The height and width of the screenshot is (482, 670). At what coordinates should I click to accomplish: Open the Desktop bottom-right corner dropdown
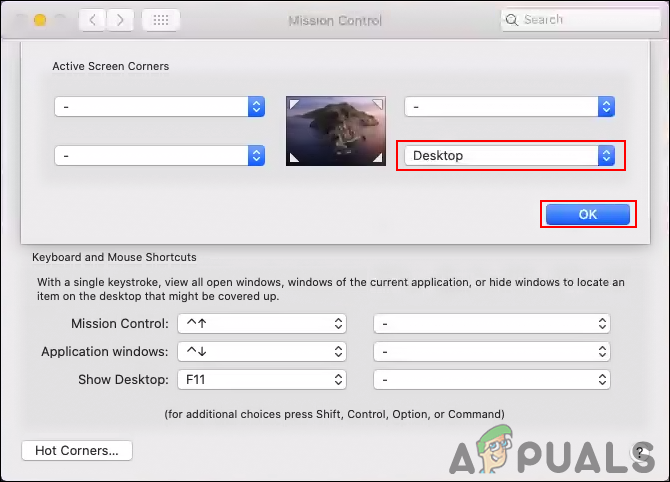(x=509, y=156)
